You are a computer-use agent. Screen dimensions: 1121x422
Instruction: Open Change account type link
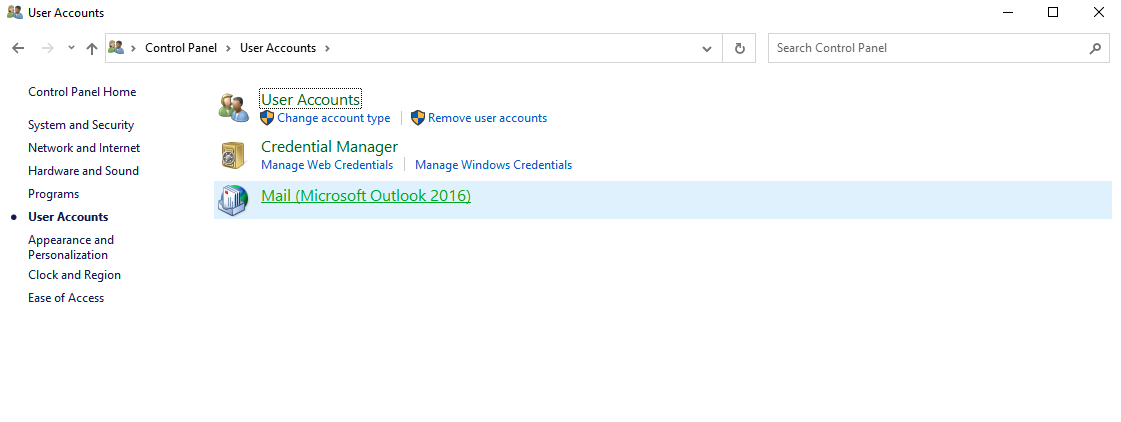(334, 118)
